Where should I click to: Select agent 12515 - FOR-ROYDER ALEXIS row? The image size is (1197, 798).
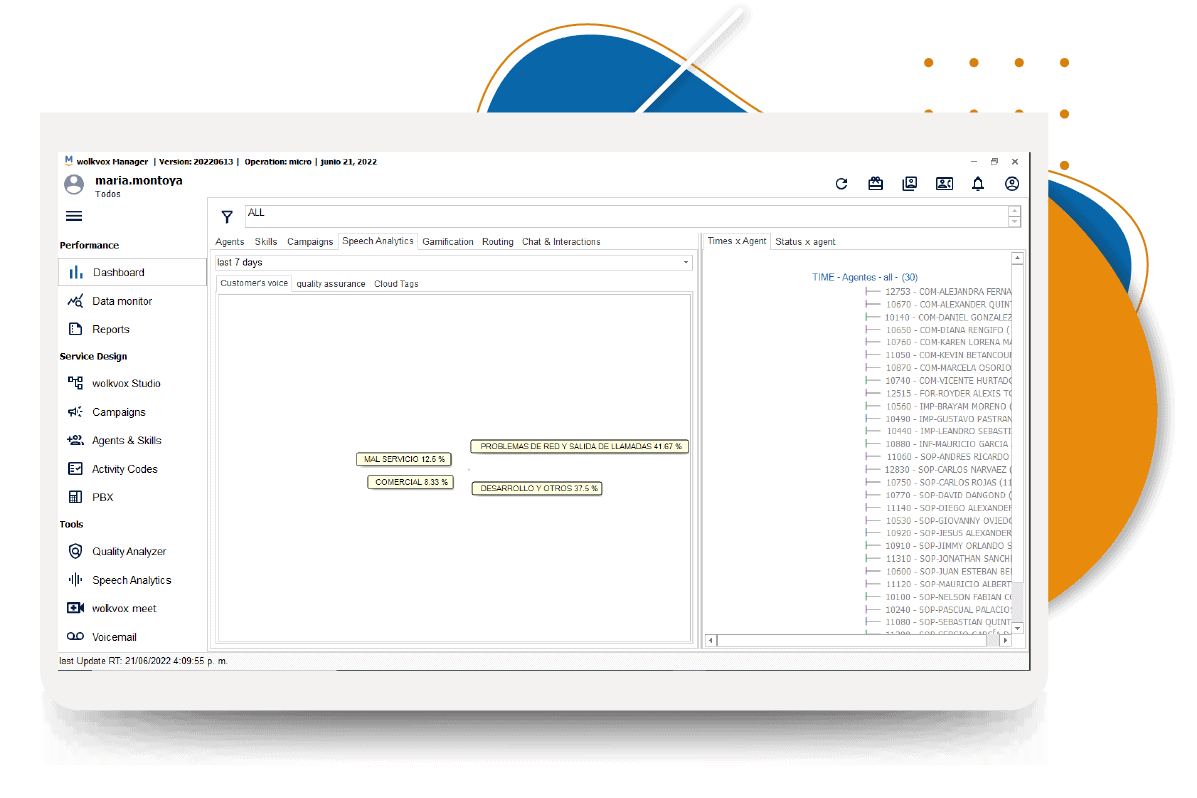click(x=947, y=394)
